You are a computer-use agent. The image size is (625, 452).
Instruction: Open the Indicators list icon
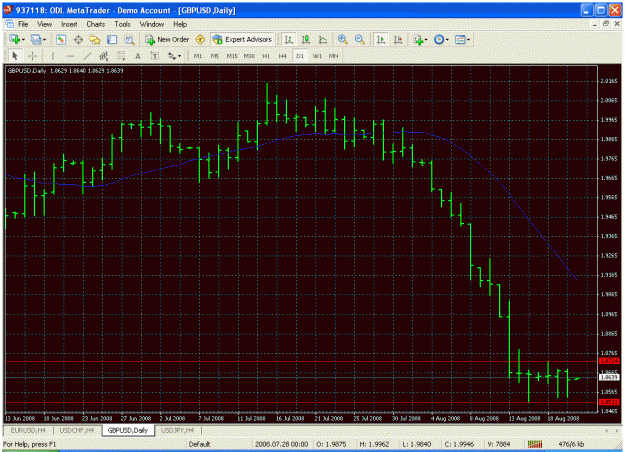[418, 39]
